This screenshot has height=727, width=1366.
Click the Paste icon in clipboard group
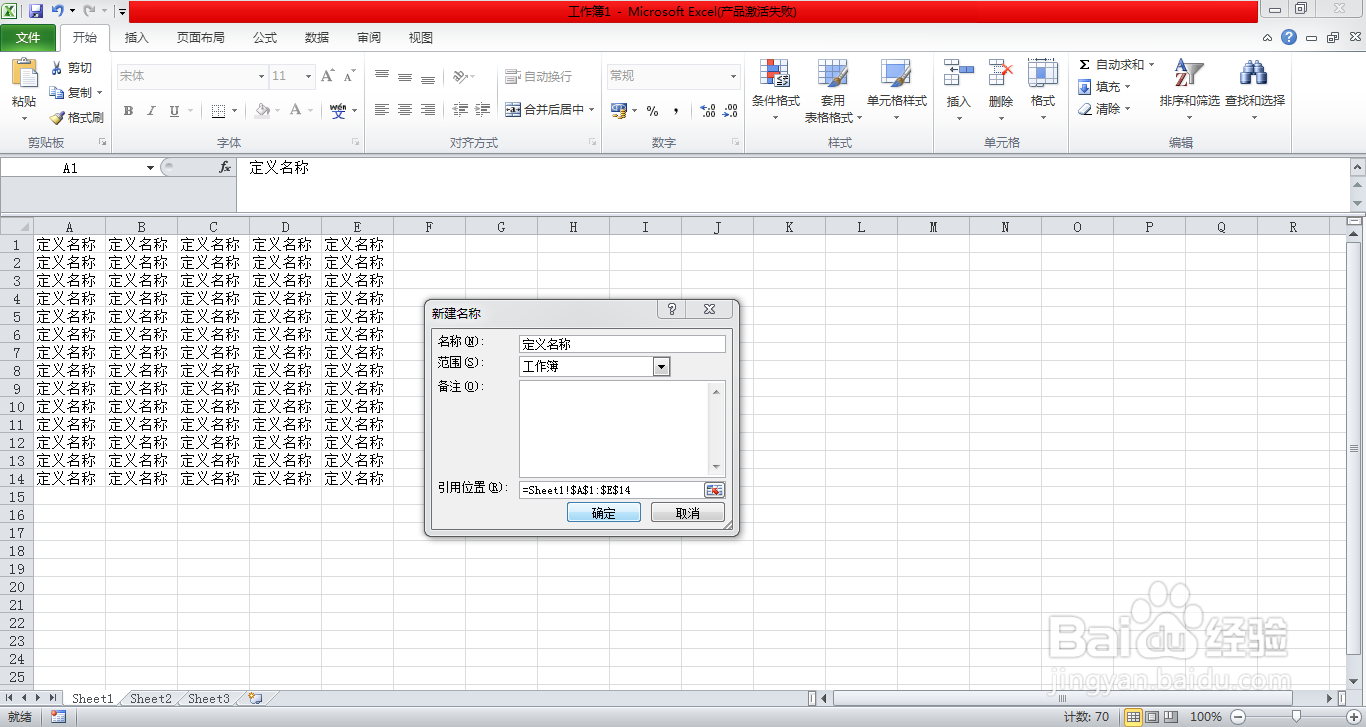click(x=24, y=75)
